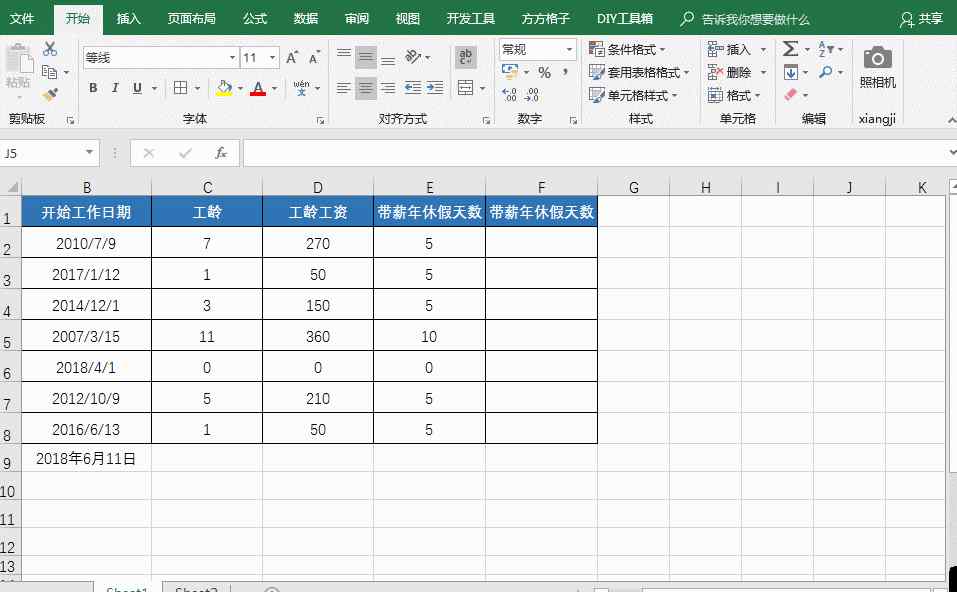Click the 删除 Delete cells button
Screen dimensions: 957x592
(737, 73)
